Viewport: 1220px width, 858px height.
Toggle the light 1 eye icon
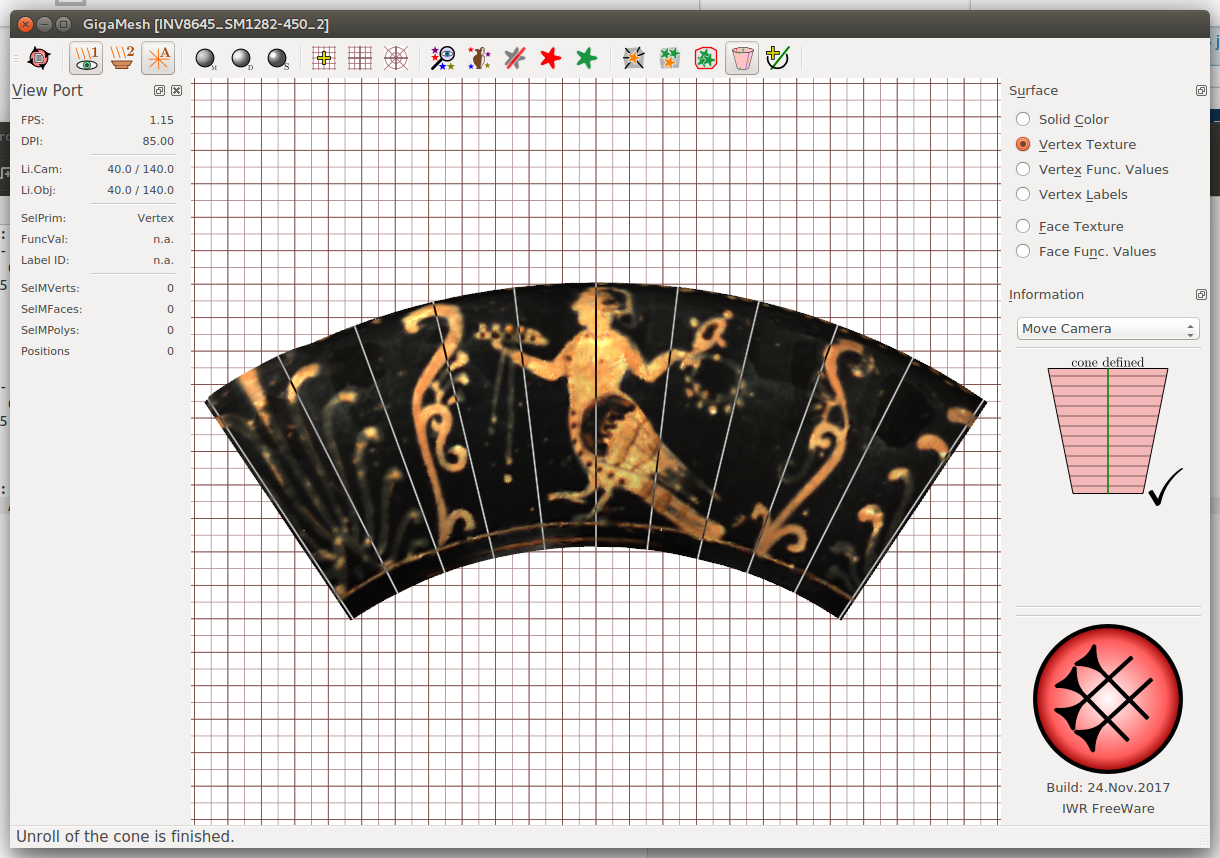pyautogui.click(x=86, y=59)
